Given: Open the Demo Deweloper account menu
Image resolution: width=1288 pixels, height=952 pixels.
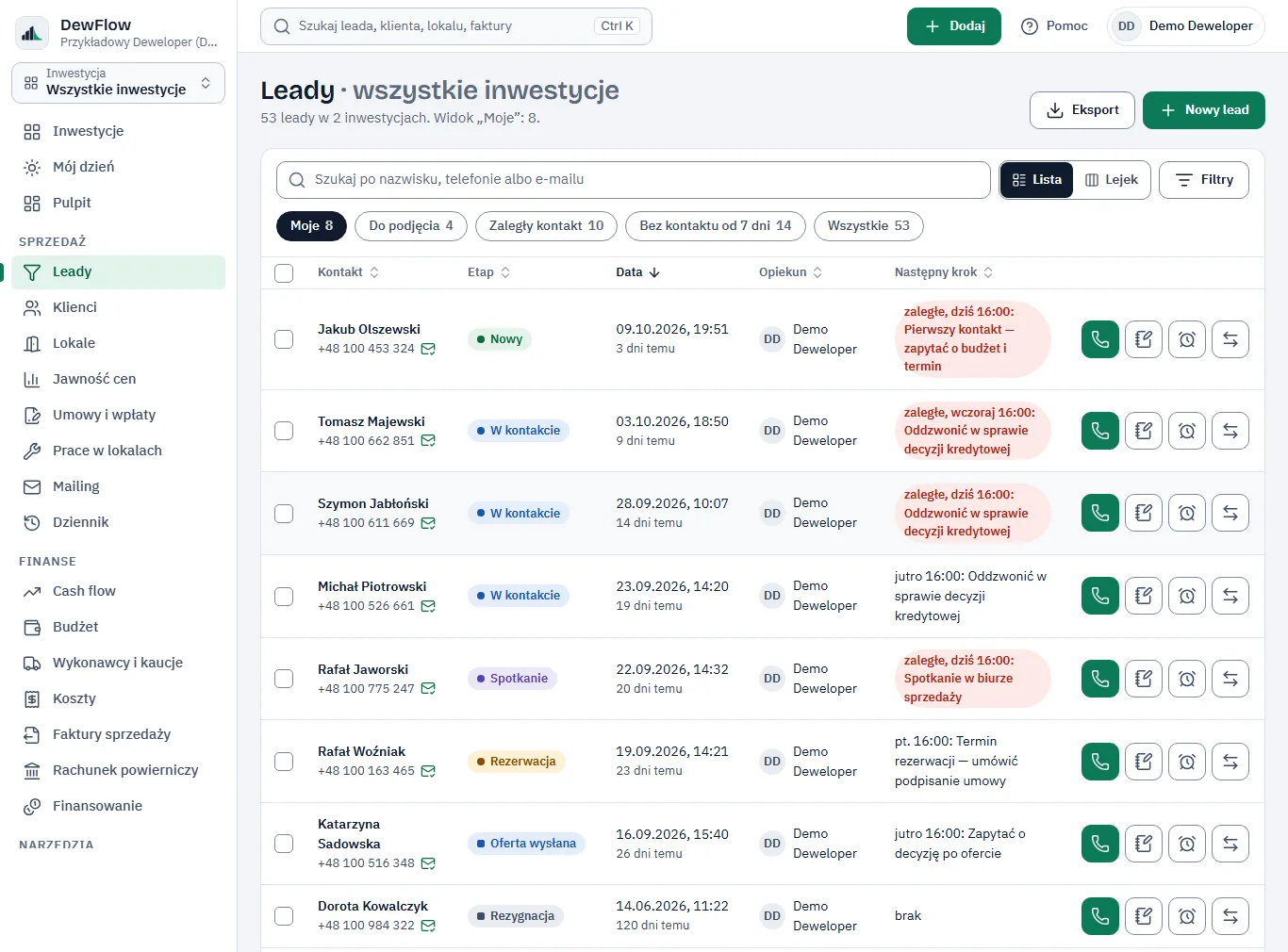Looking at the screenshot, I should click(x=1185, y=26).
